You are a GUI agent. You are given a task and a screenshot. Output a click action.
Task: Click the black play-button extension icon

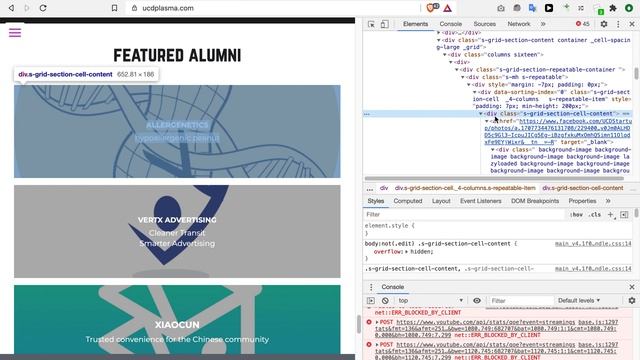pyautogui.click(x=549, y=8)
